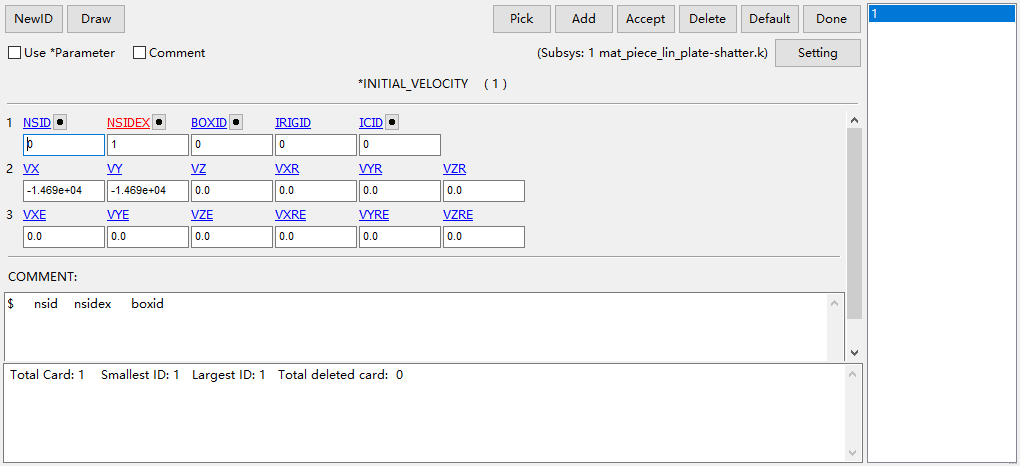Open the Setting dialog

tap(818, 53)
